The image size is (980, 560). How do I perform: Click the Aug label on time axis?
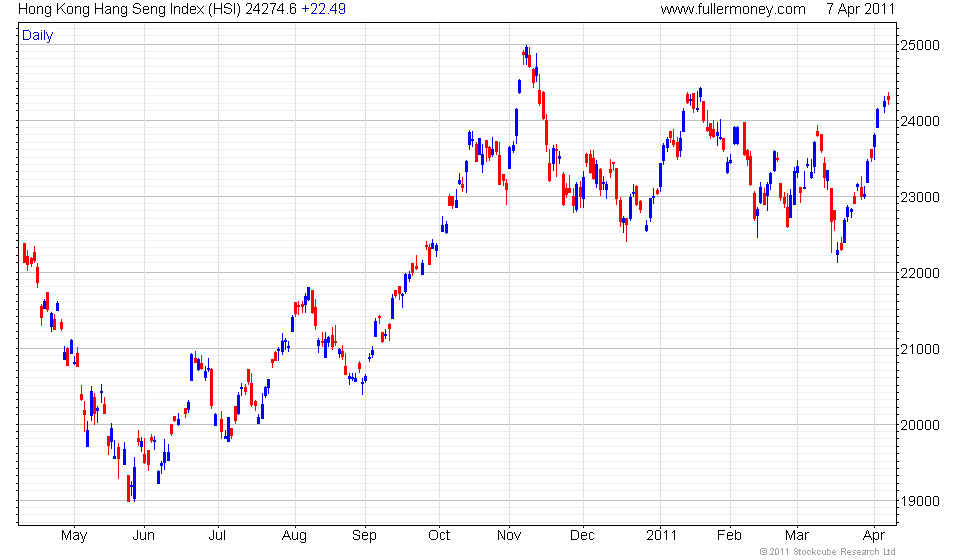[x=294, y=536]
